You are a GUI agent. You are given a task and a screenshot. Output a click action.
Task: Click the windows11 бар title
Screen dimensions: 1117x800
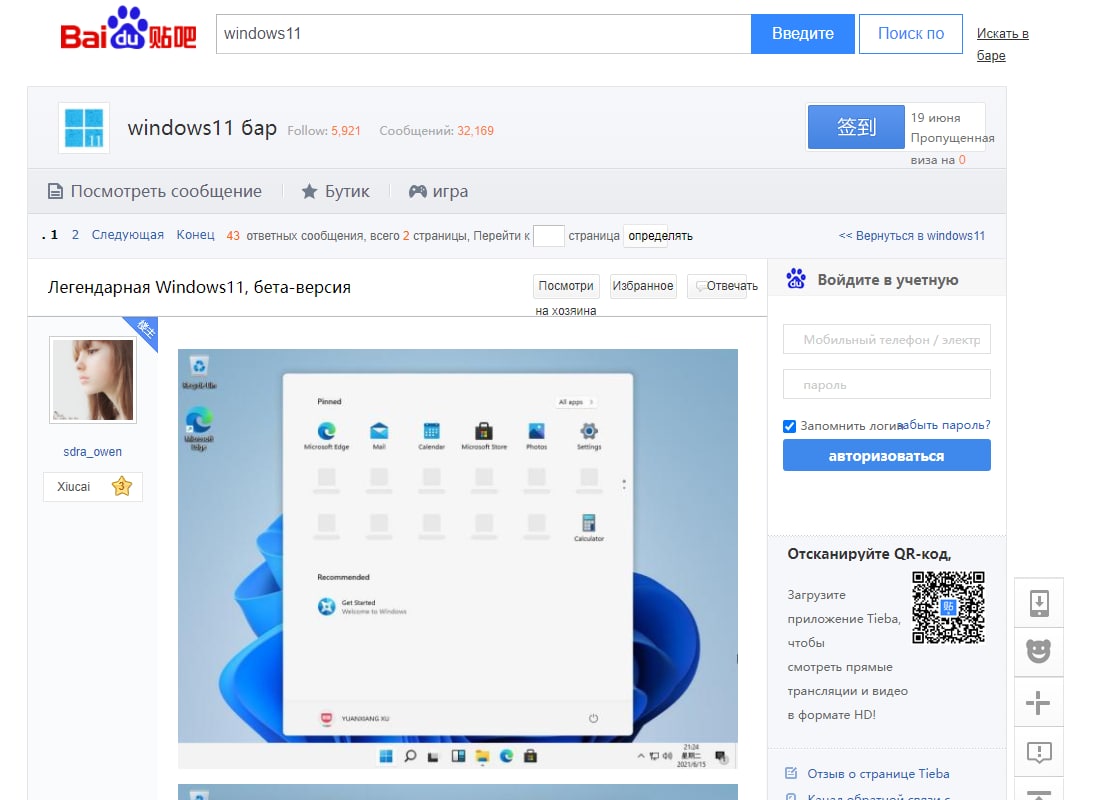(202, 128)
